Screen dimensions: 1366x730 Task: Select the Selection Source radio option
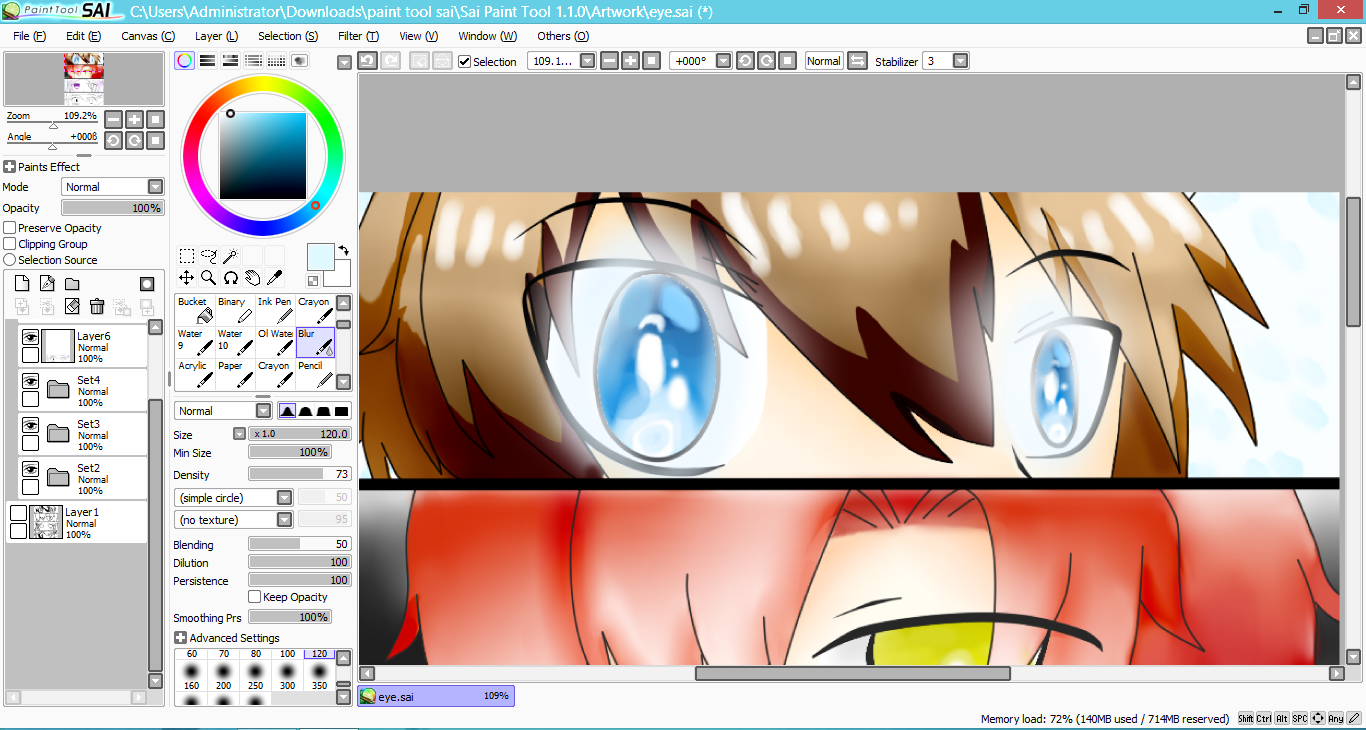10,260
